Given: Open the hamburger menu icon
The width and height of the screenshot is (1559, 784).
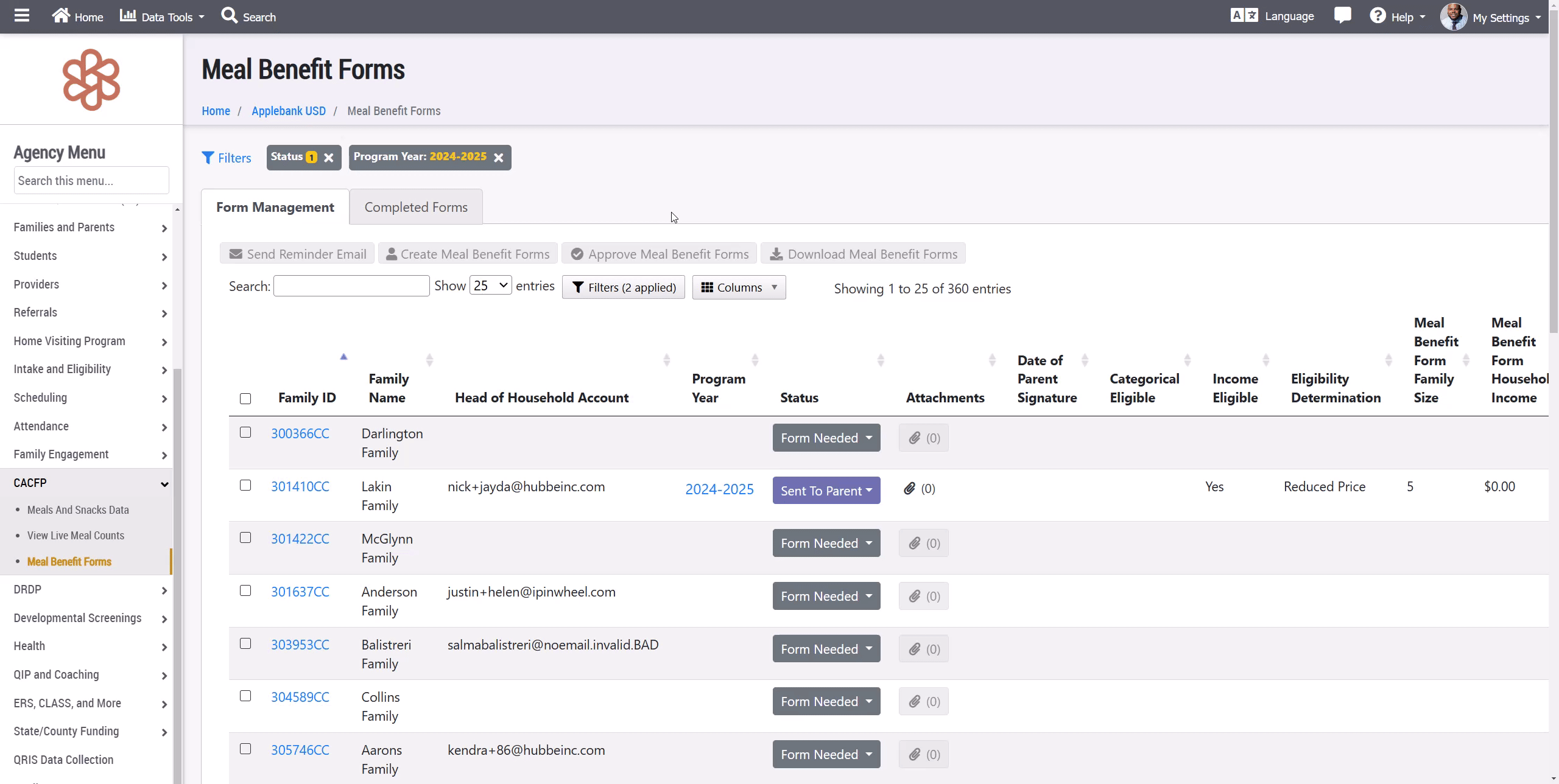Looking at the screenshot, I should point(22,16).
